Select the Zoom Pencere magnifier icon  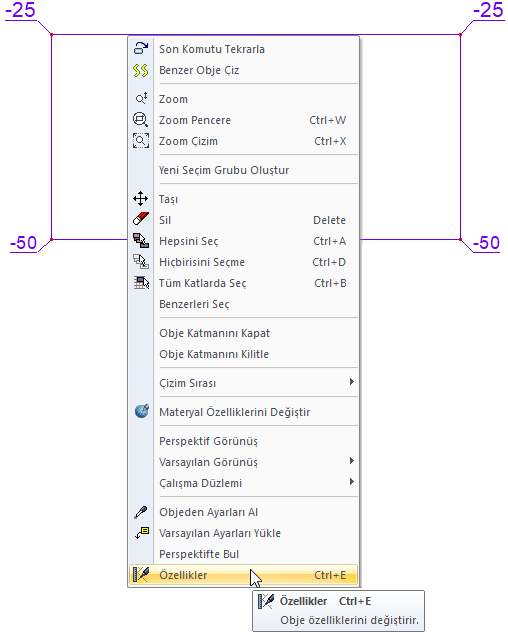click(141, 120)
